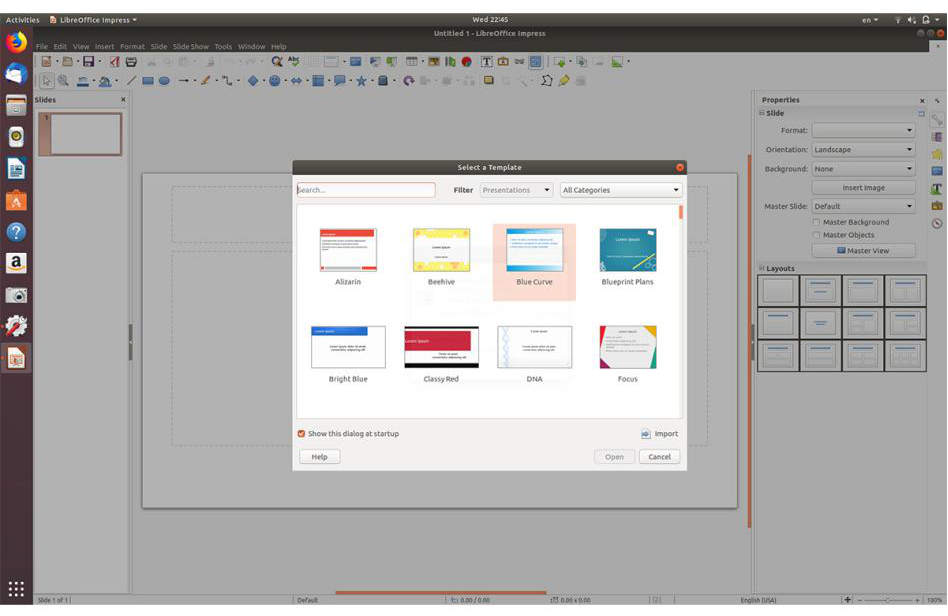Select the Rectangle shape tool
948x616 pixels.
pyautogui.click(x=148, y=81)
